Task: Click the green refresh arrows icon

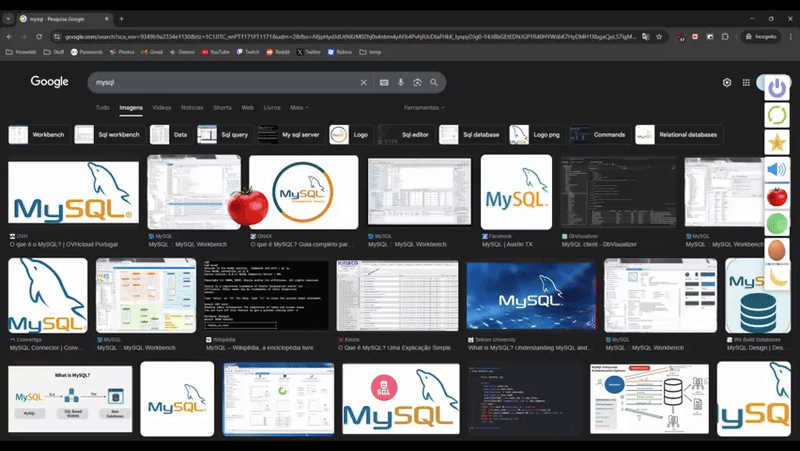Action: [x=777, y=115]
